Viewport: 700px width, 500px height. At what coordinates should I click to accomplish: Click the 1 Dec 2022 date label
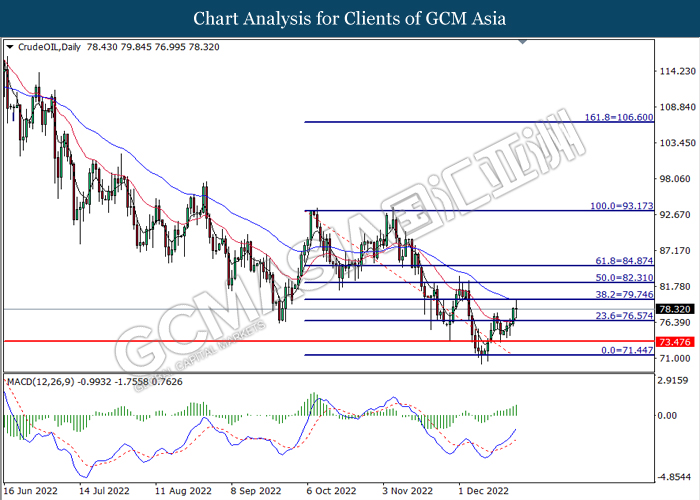tap(484, 491)
